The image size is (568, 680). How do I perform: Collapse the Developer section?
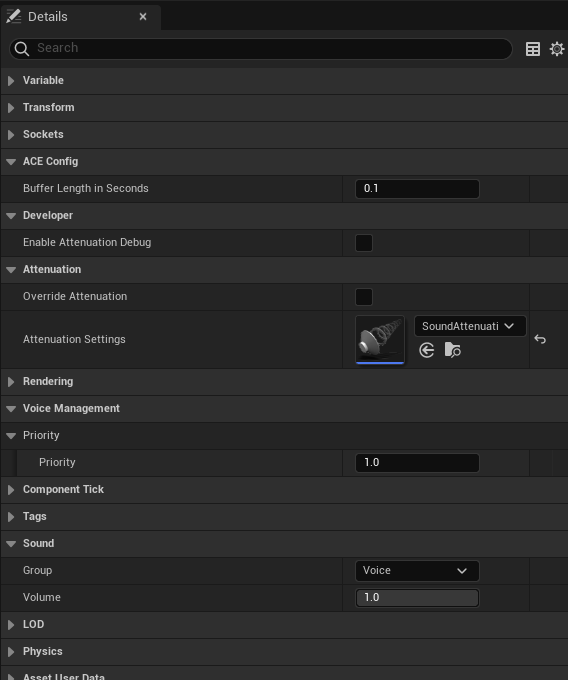pos(11,216)
